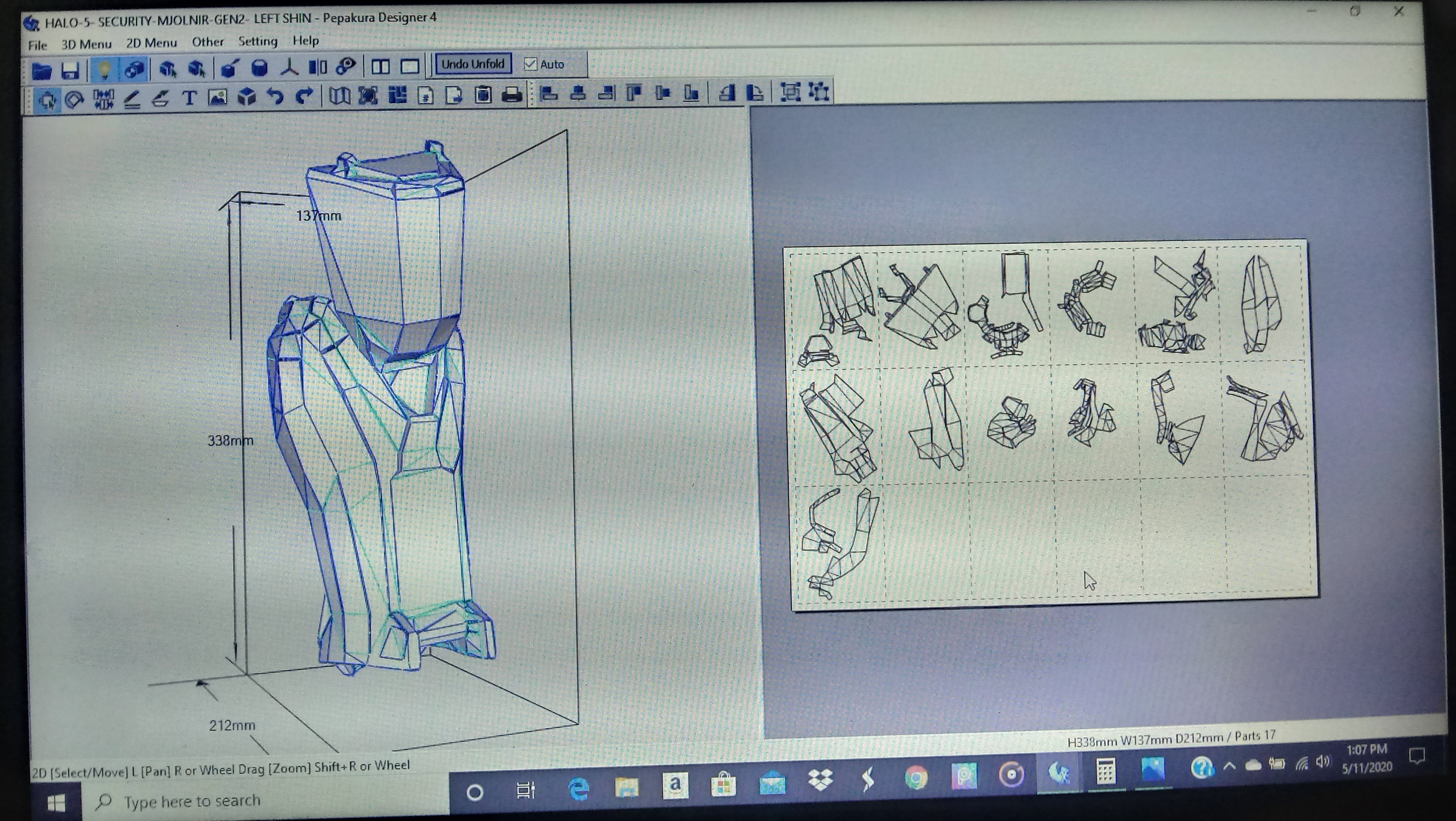Click the volume speaker tray icon
The width and height of the screenshot is (1456, 821).
(x=1323, y=763)
